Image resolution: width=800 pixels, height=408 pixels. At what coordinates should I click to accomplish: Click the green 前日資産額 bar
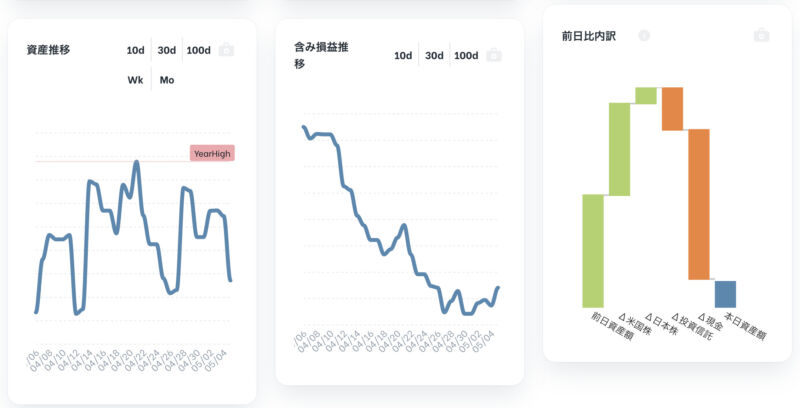coord(593,250)
